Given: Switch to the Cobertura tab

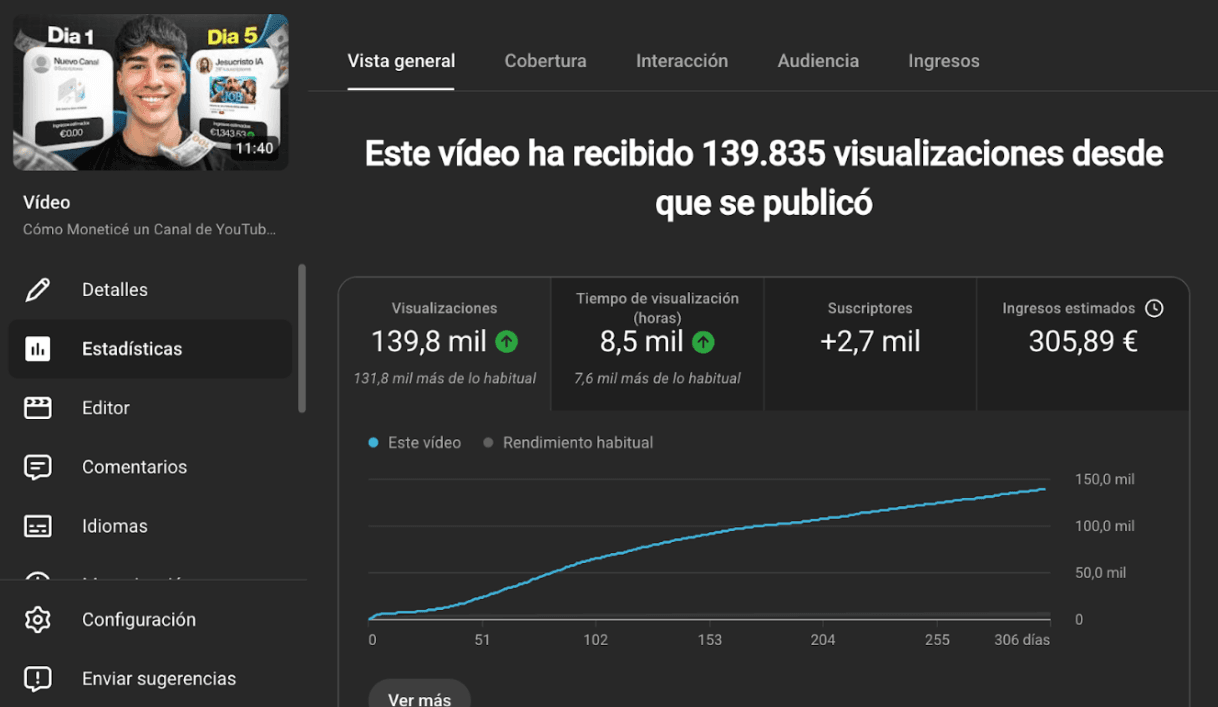Looking at the screenshot, I should pyautogui.click(x=545, y=61).
